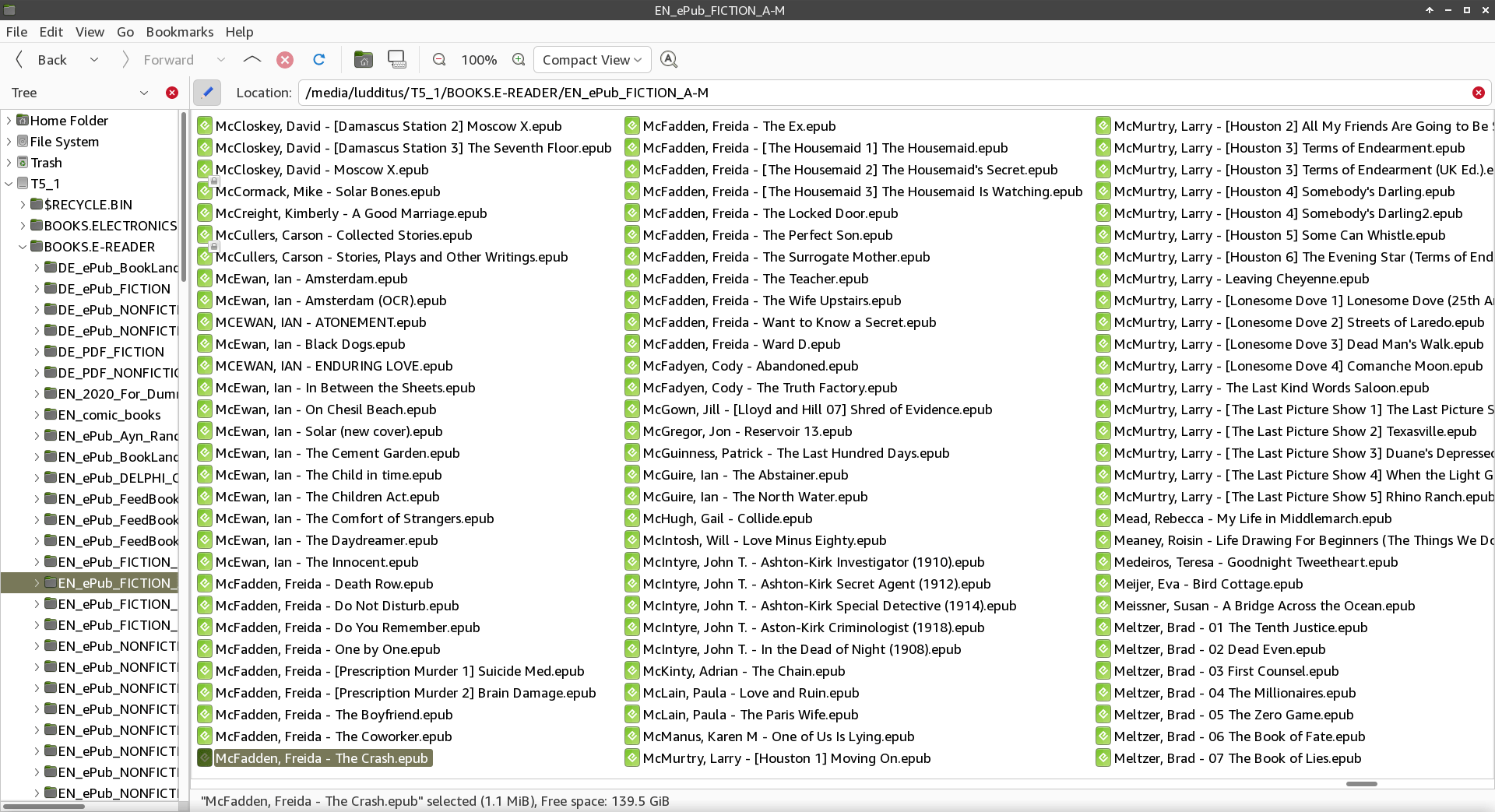Image resolution: width=1495 pixels, height=812 pixels.
Task: Open the file search tool icon
Action: coord(668,60)
